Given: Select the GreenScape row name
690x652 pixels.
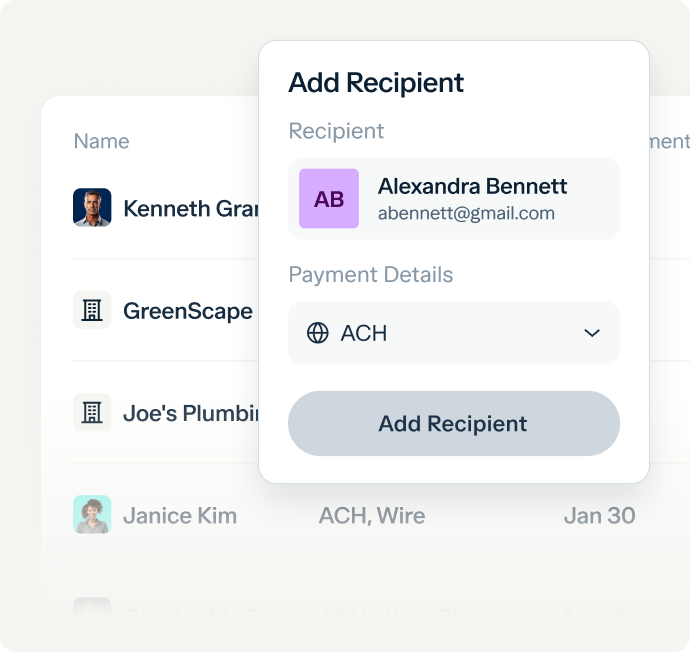Looking at the screenshot, I should coord(188,311).
